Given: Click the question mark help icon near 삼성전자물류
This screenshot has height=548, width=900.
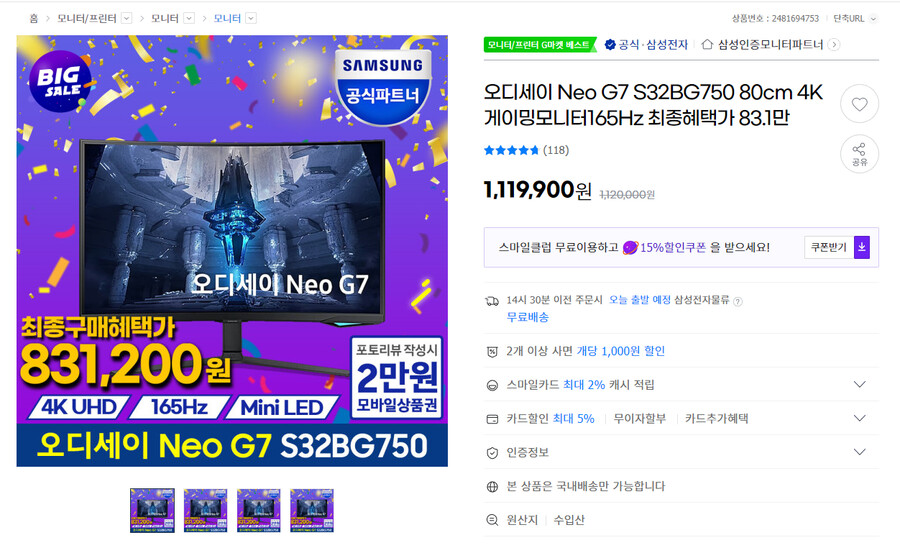Looking at the screenshot, I should [x=738, y=301].
